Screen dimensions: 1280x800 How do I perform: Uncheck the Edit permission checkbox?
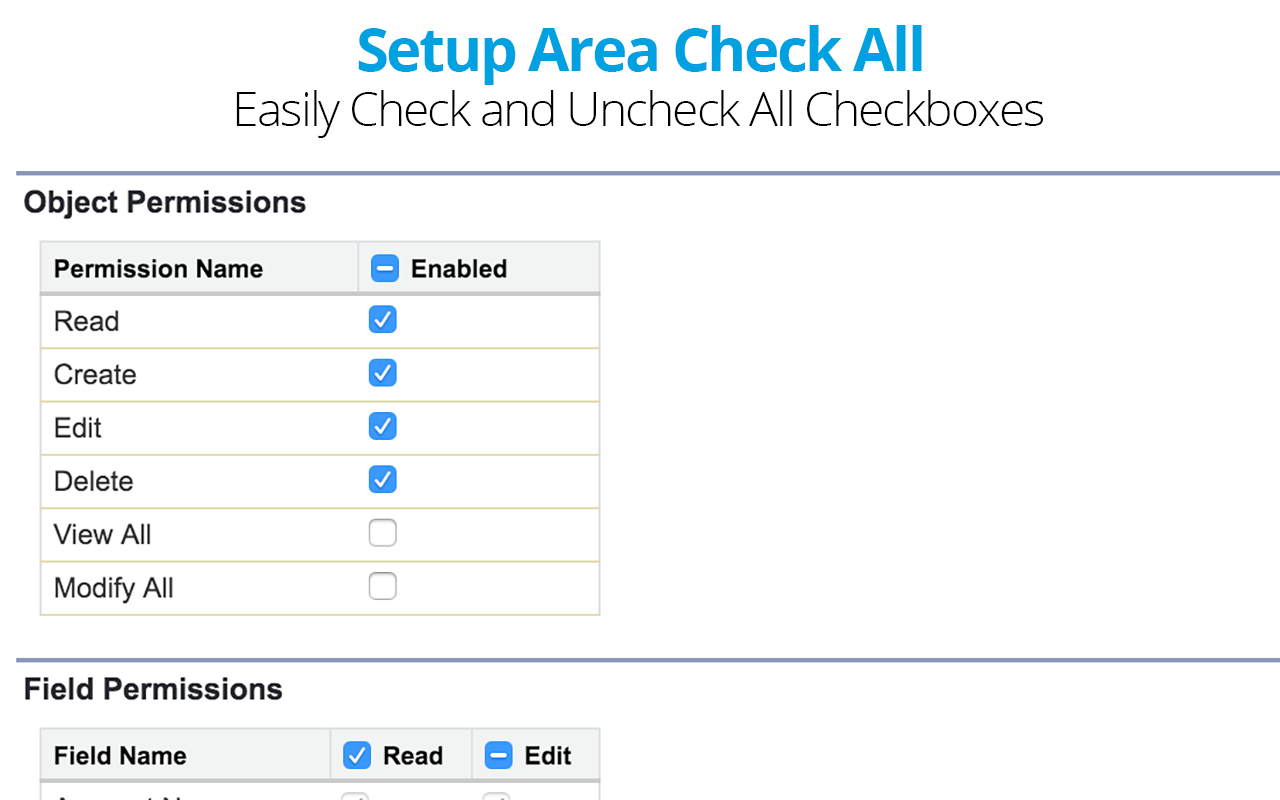tap(383, 426)
